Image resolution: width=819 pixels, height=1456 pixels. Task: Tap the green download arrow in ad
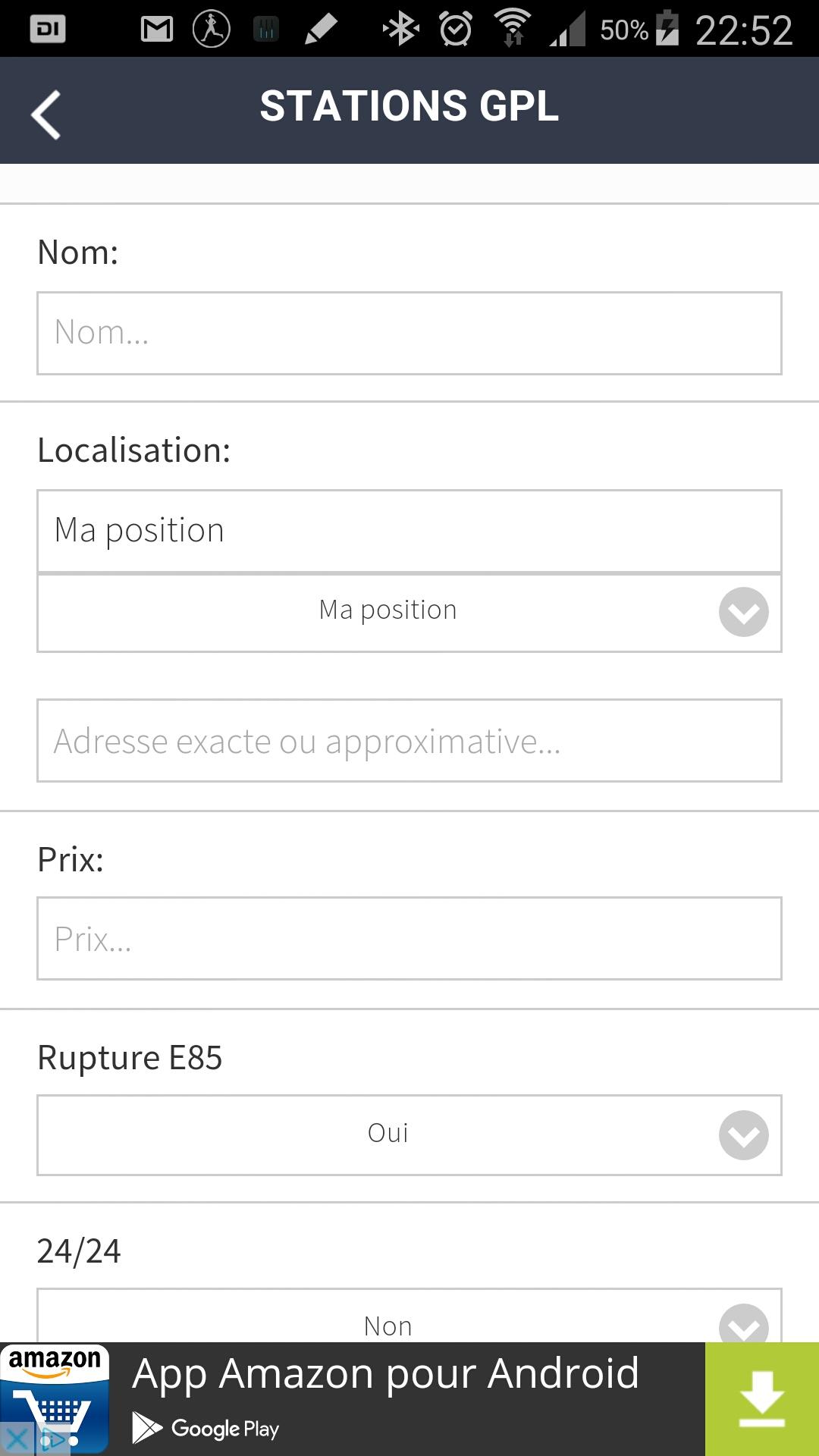click(761, 1399)
